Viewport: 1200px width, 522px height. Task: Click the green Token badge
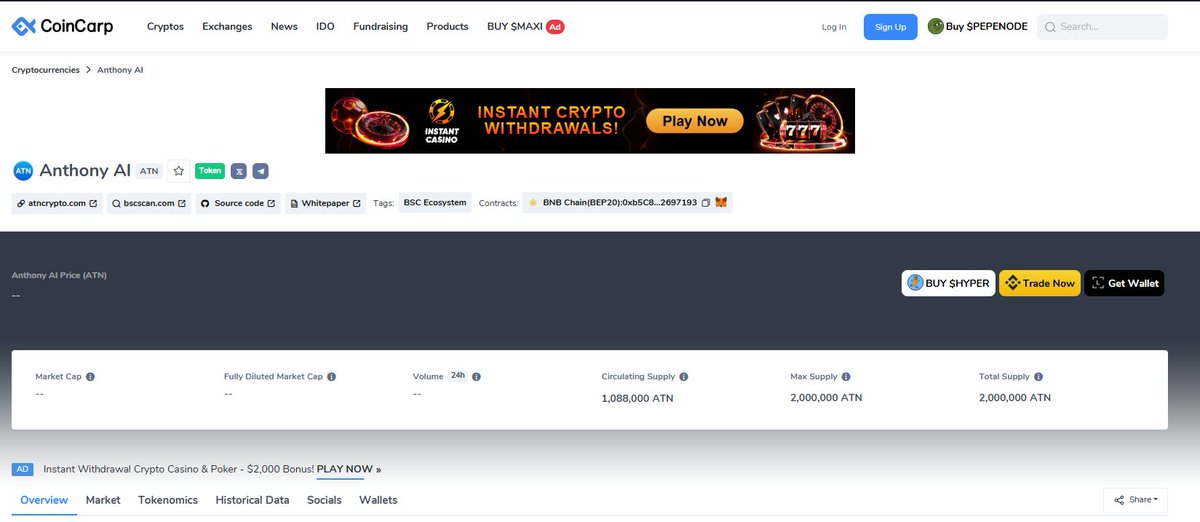pos(210,171)
